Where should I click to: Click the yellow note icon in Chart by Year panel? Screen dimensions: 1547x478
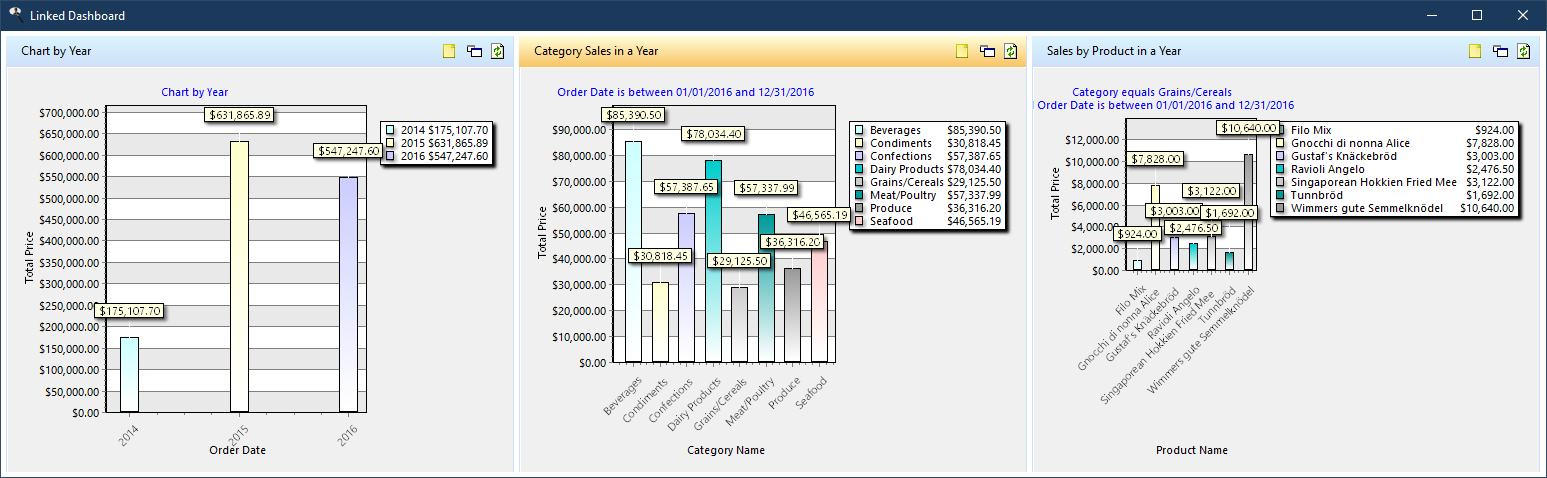tap(449, 51)
